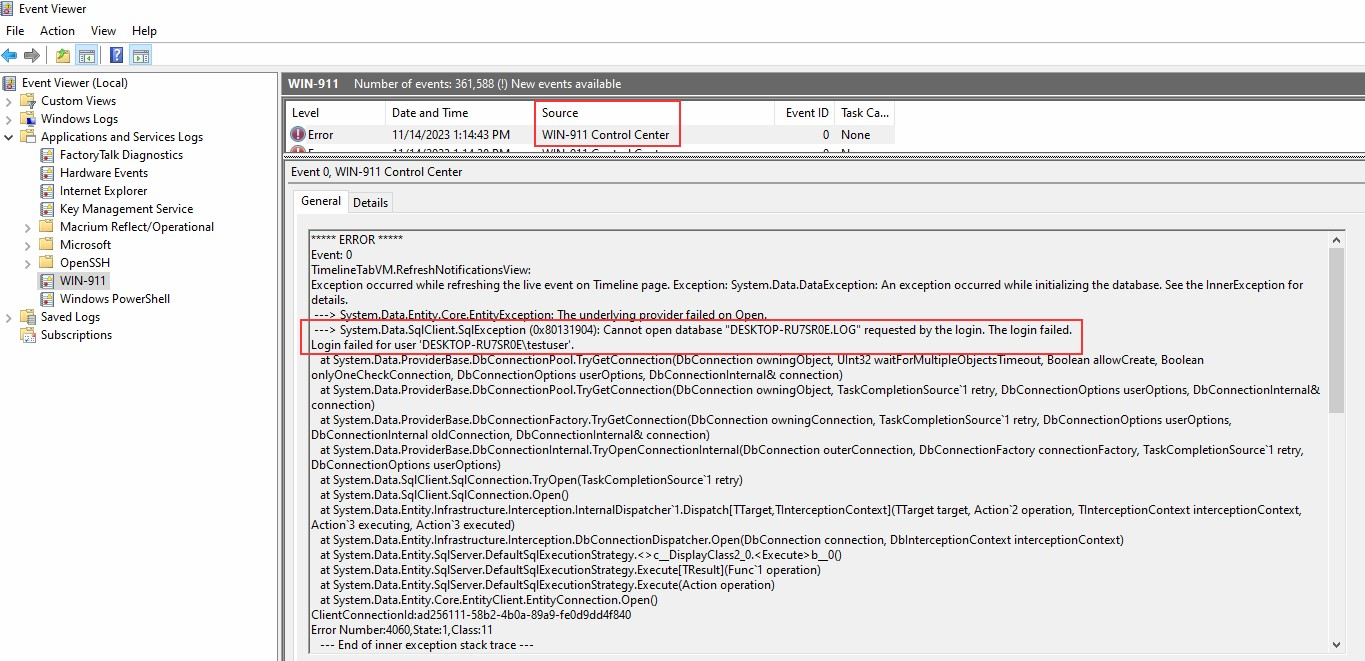Image resolution: width=1365 pixels, height=661 pixels.
Task: Select the Subscriptions node
Action: (76, 335)
